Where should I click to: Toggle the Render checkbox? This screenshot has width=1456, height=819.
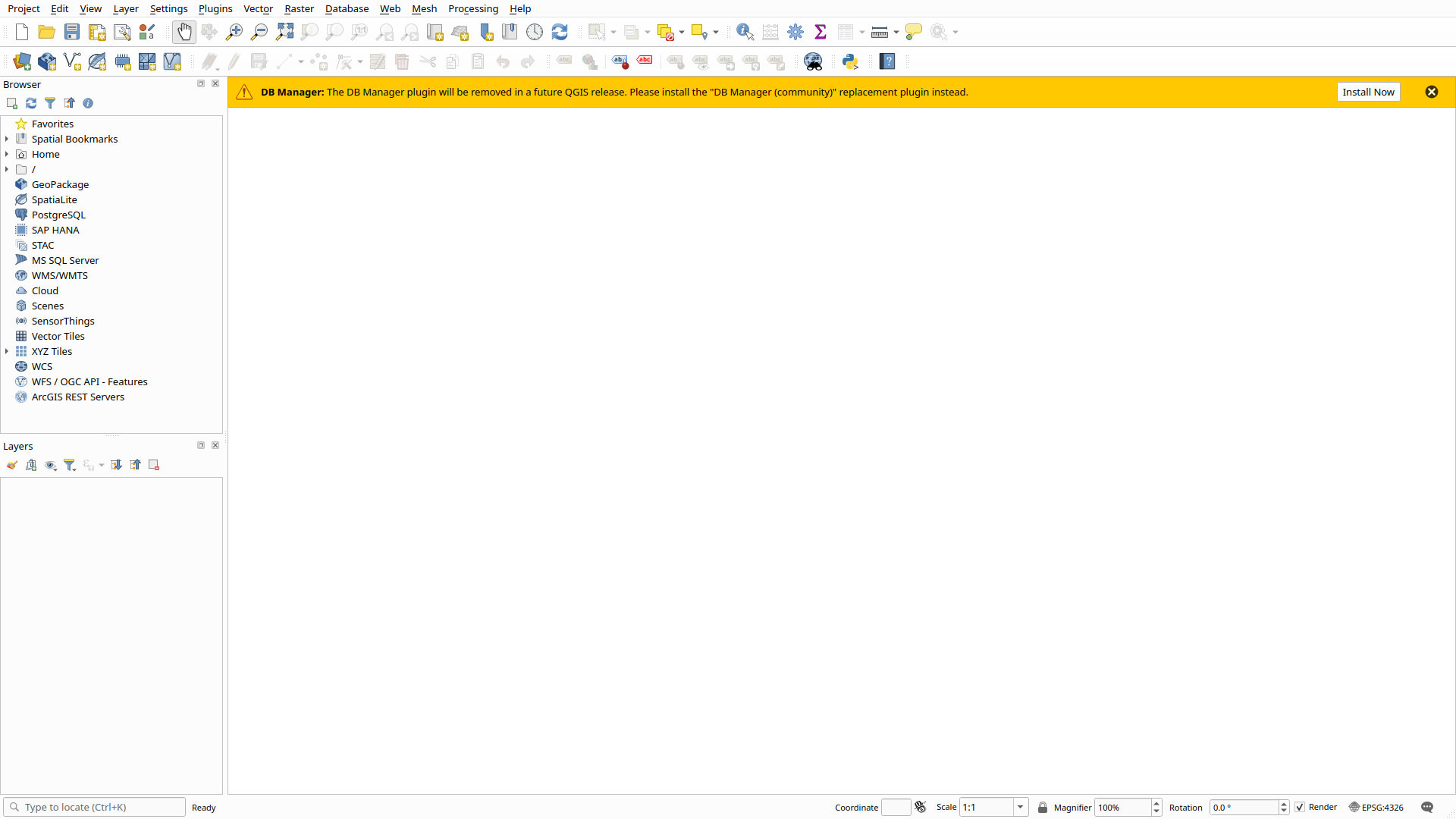point(1300,808)
